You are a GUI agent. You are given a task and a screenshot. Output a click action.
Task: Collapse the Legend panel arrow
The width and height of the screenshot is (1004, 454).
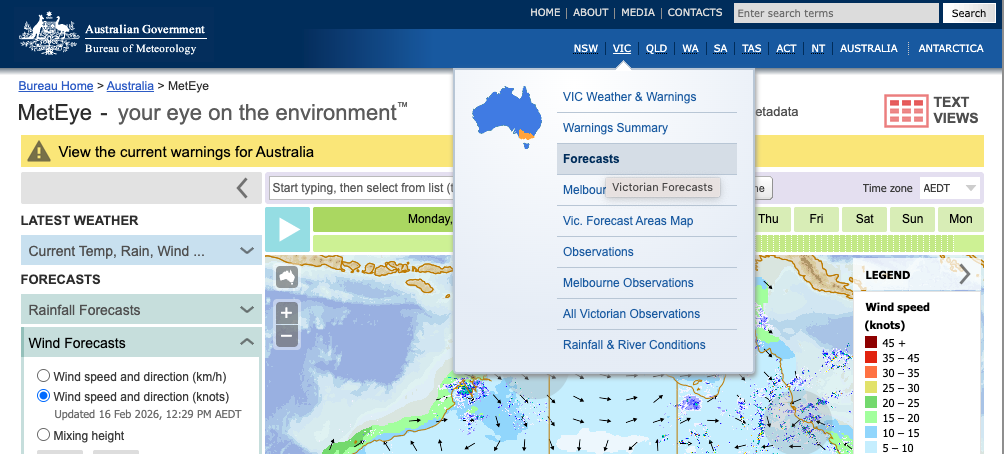point(964,275)
